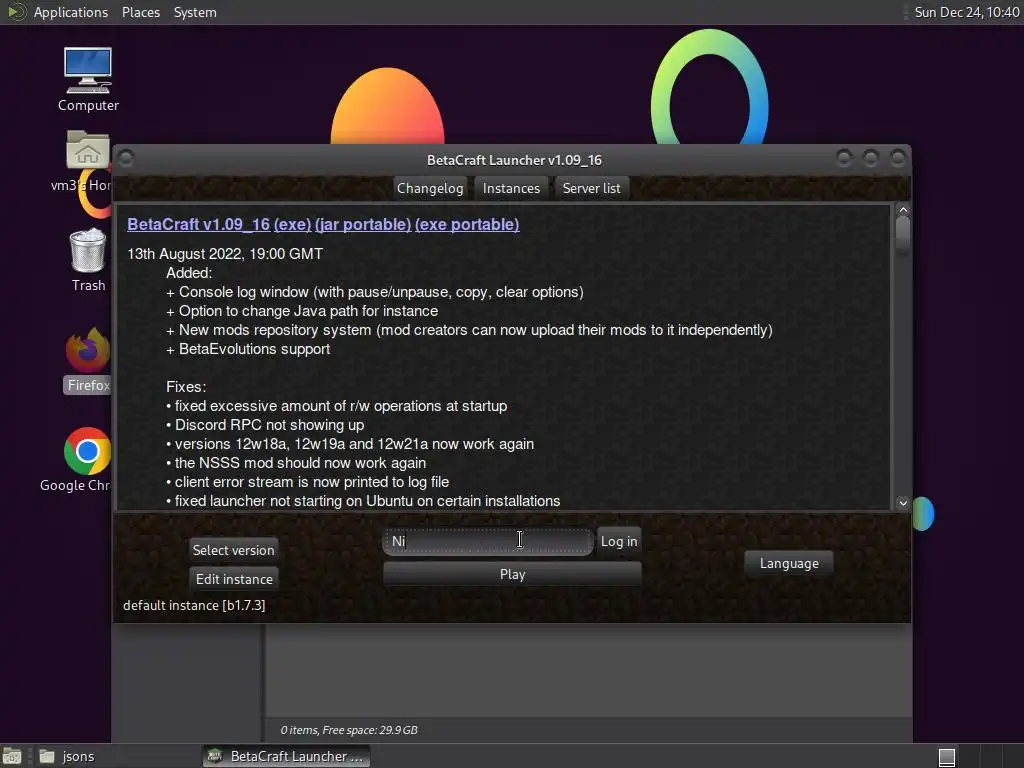Click the 'BetaEvolutions support' changelog line
This screenshot has width=1024, height=768.
[x=248, y=349]
